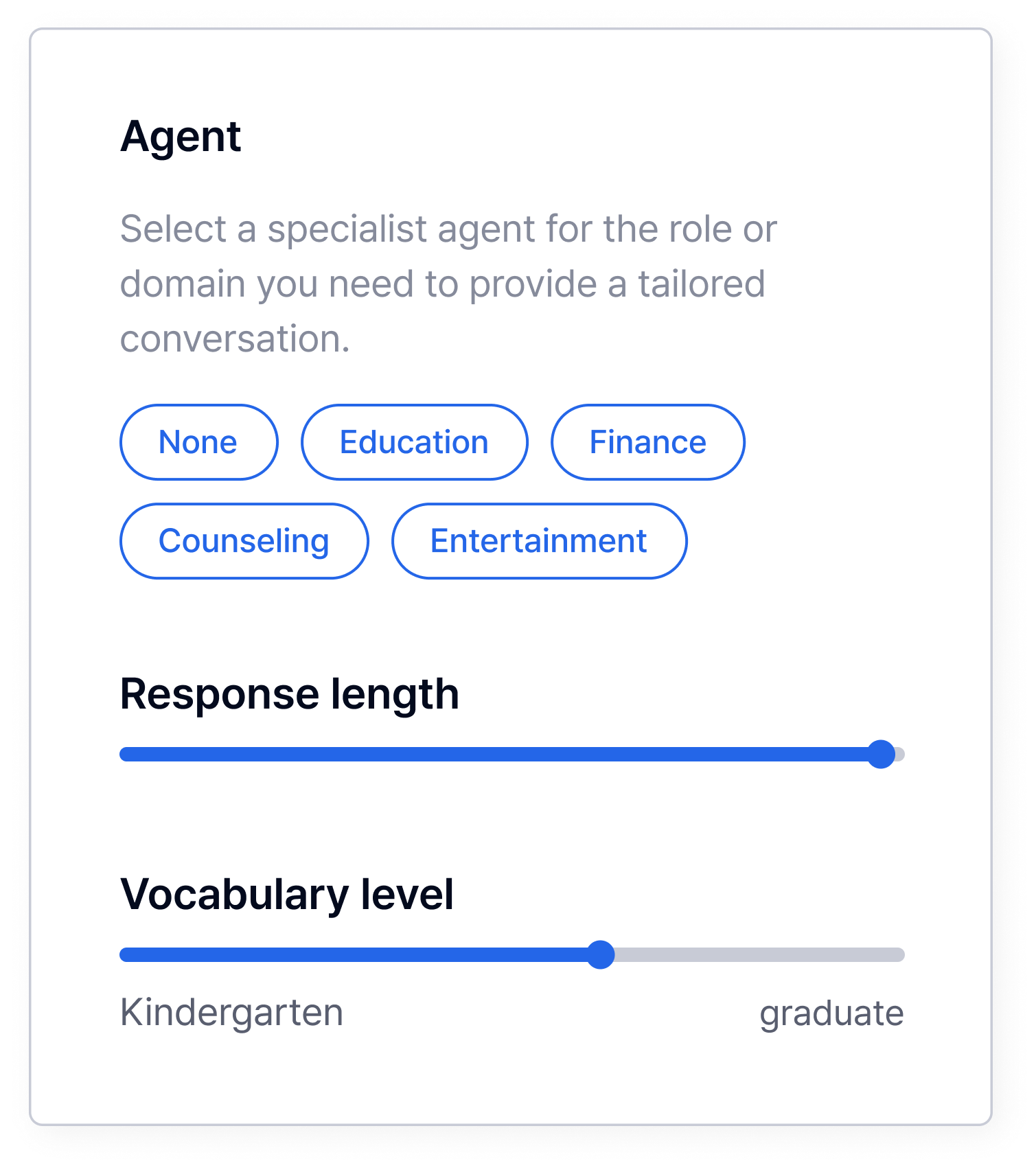Click the graduate label under the slider
The height and width of the screenshot is (1170, 1036).
point(831,1013)
